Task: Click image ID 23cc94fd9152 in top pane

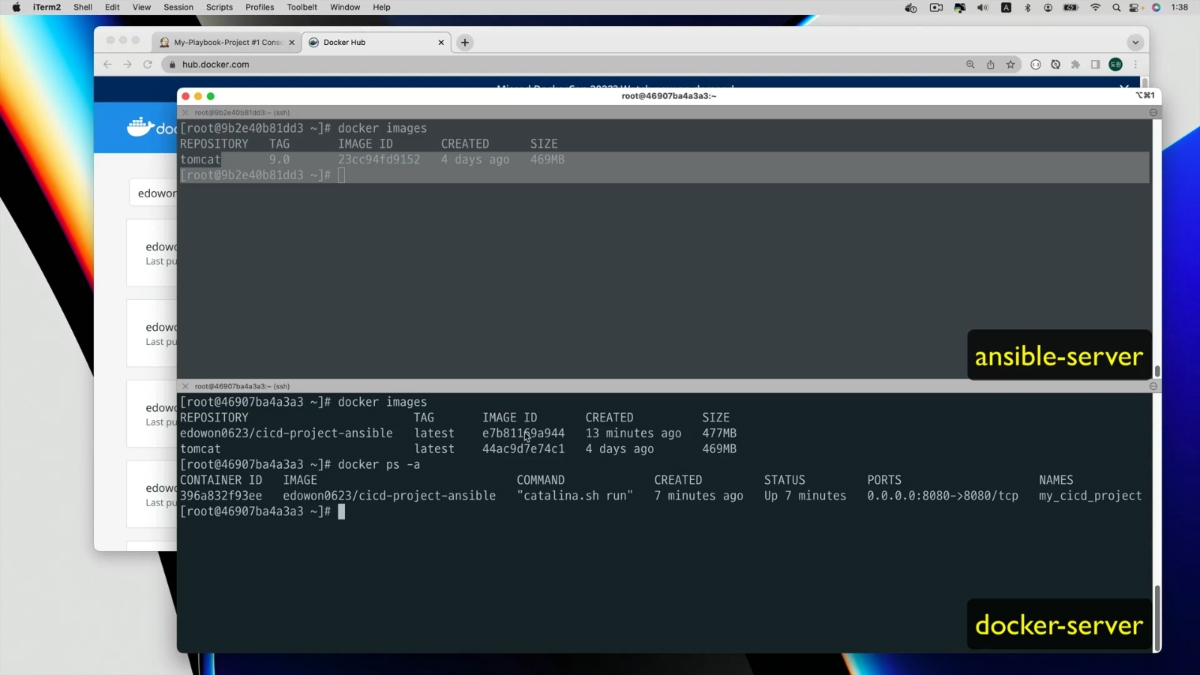Action: point(379,159)
